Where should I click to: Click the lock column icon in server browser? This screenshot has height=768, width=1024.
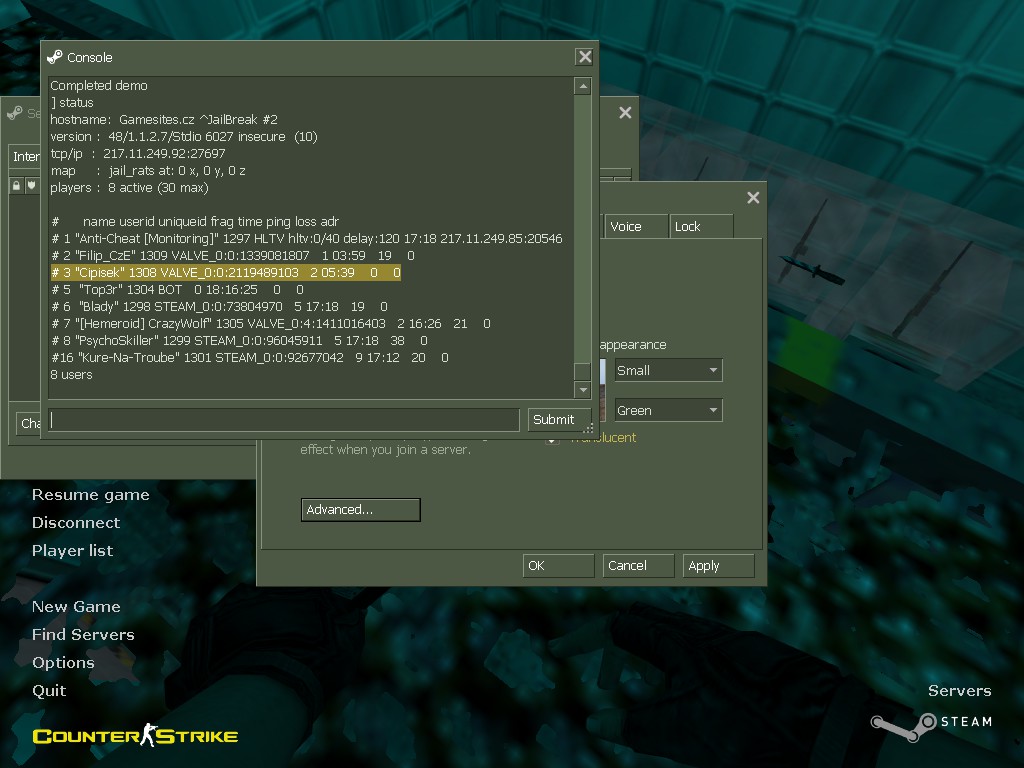click(x=16, y=186)
